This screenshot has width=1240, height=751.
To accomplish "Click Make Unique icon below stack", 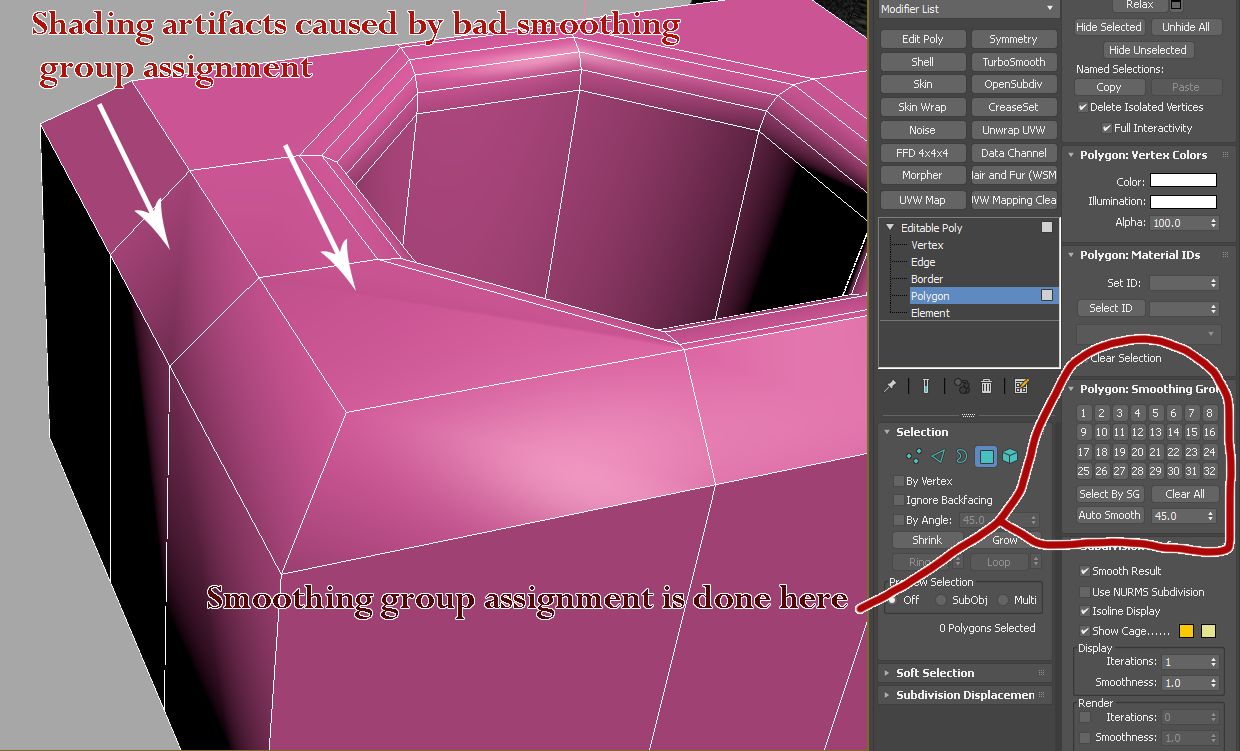I will [962, 386].
